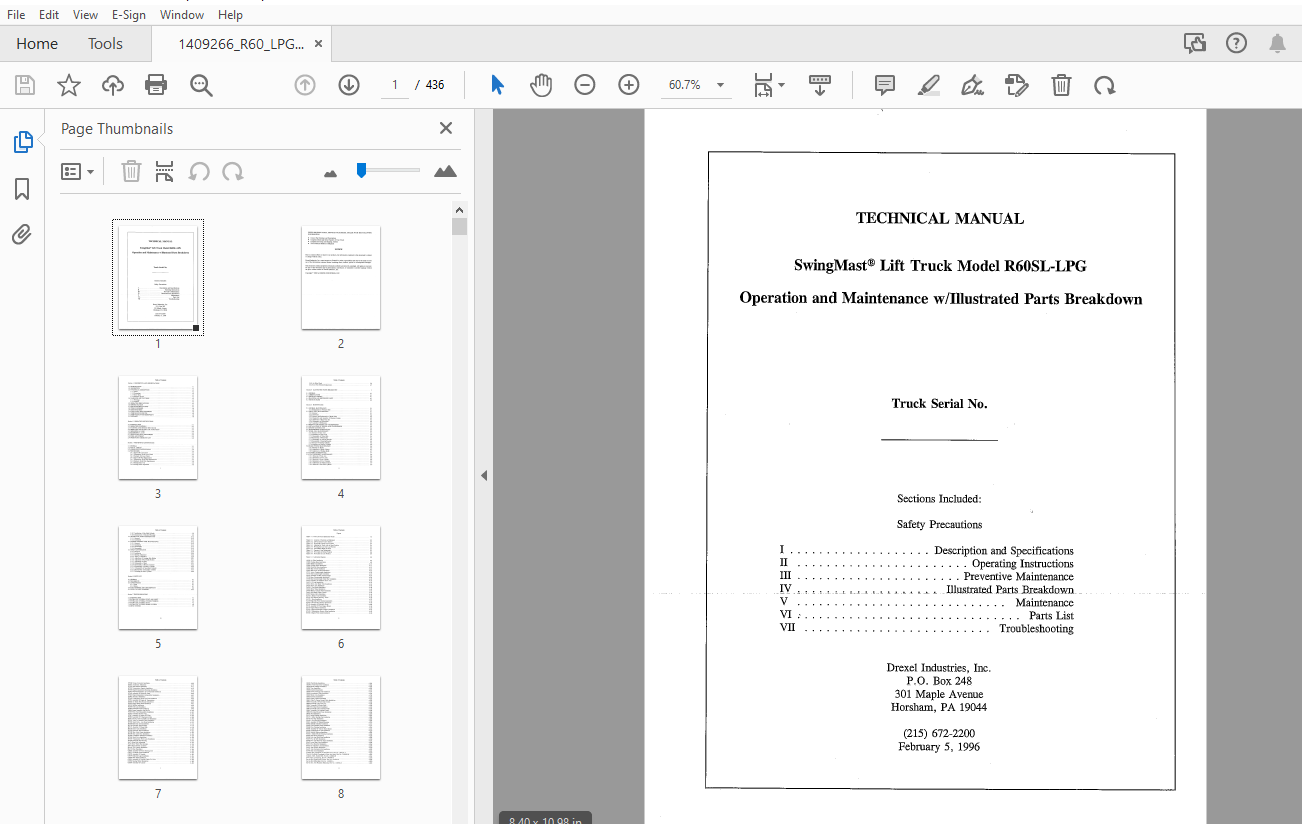Open the E-Sign menu

click(x=129, y=14)
